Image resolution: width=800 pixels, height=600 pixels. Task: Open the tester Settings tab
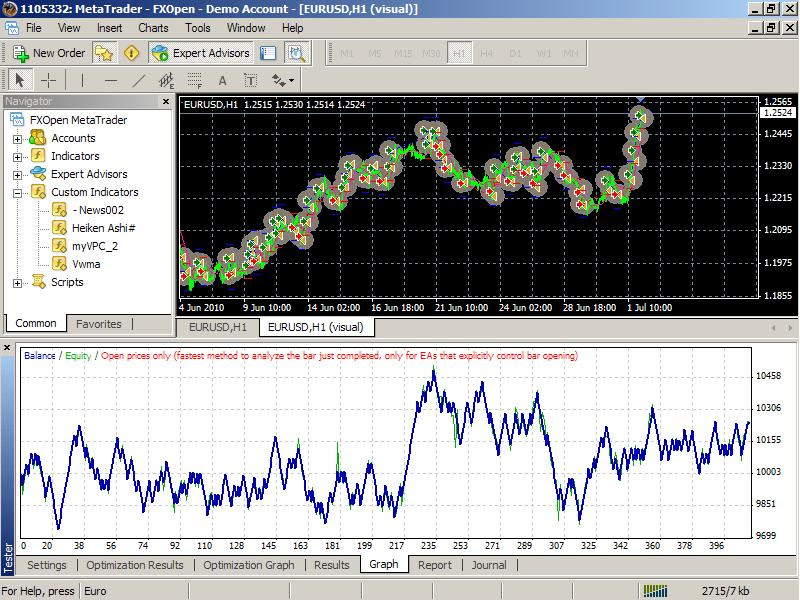click(46, 565)
